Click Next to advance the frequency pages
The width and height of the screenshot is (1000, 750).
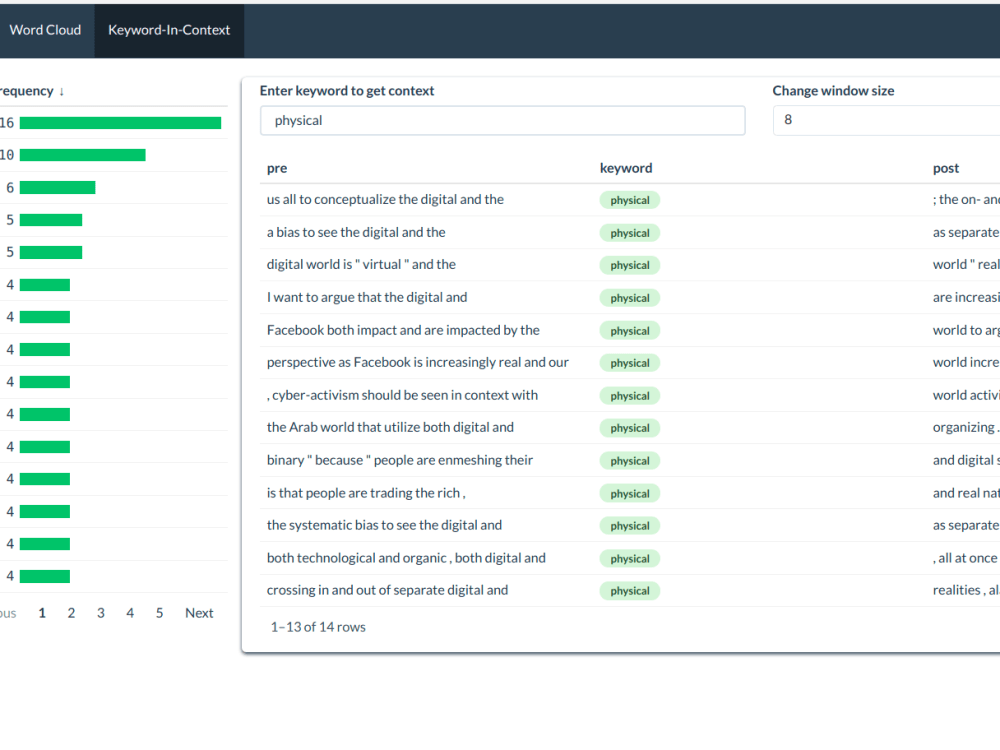(198, 613)
